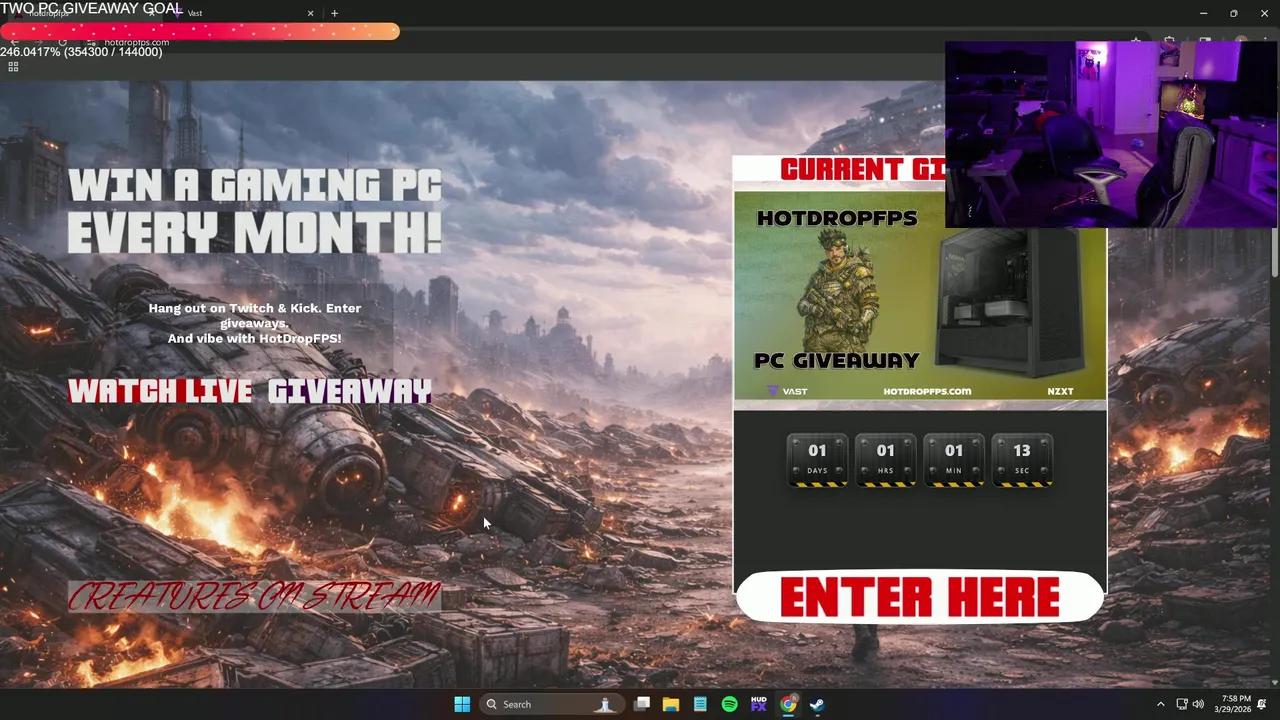The height and width of the screenshot is (720, 1280).
Task: Click the HotDropFPS PC Giveaway banner image
Action: coord(920,296)
